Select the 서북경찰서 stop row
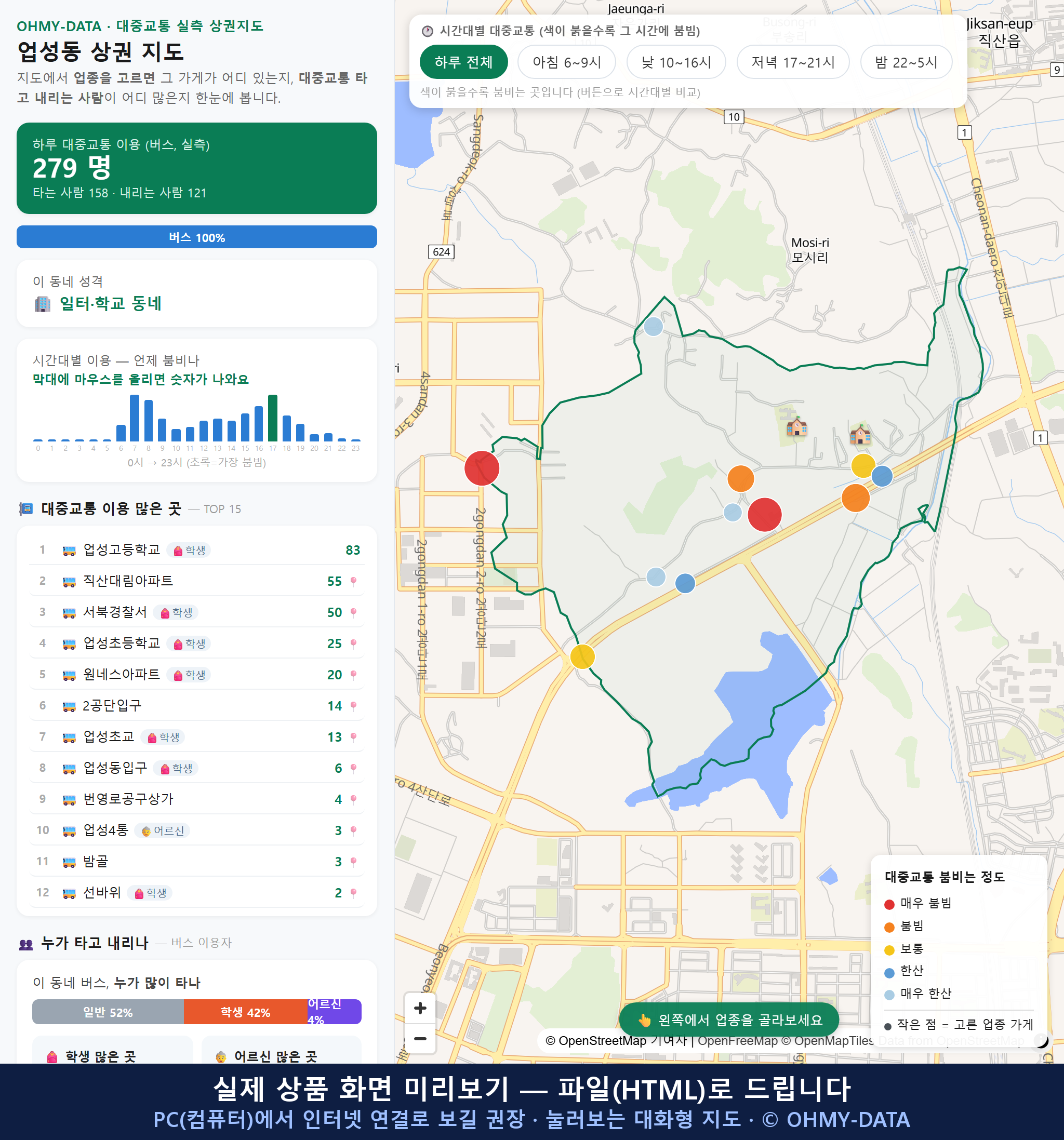The width and height of the screenshot is (1064, 1140). point(197,612)
